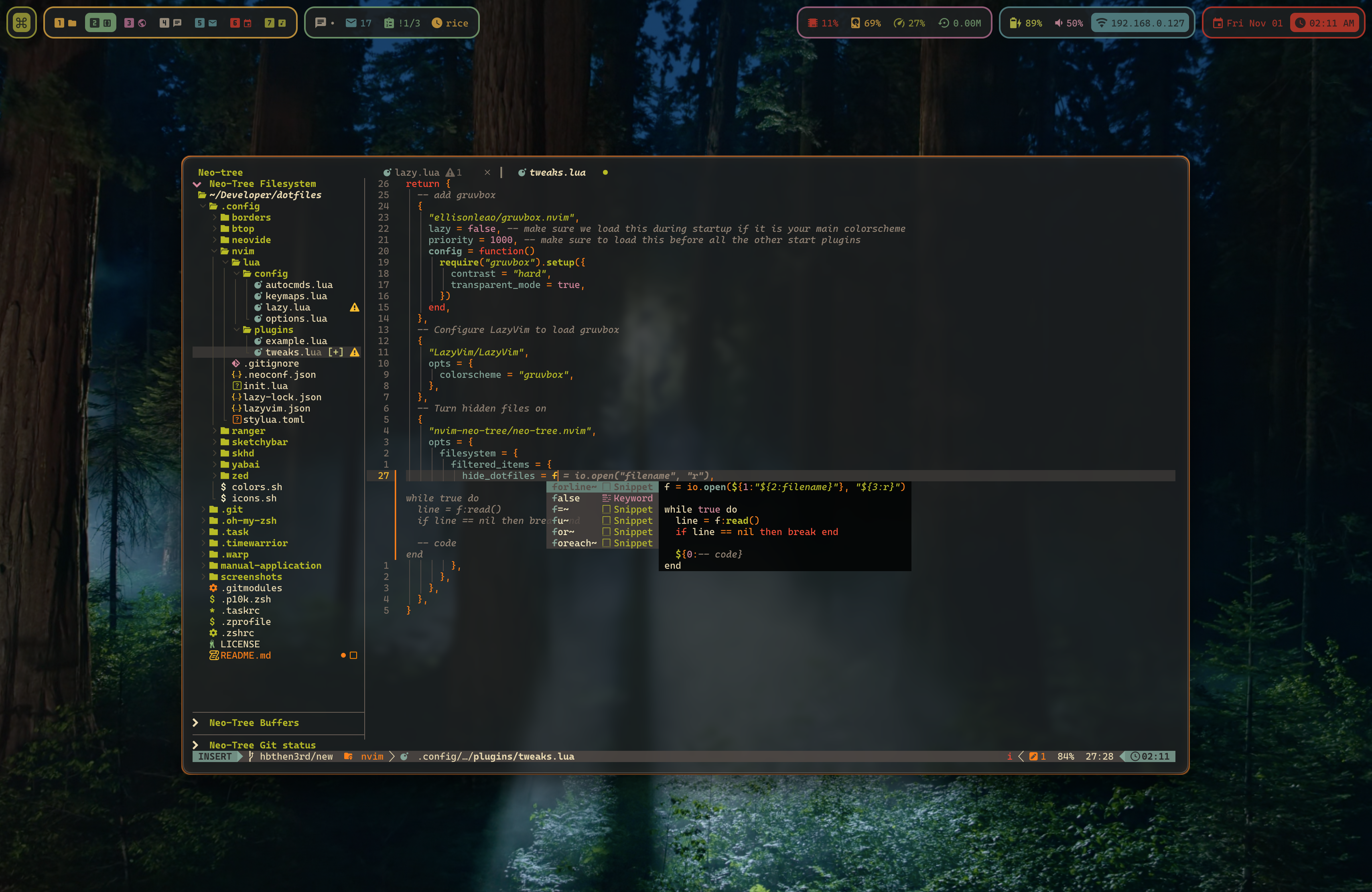Click the 02:11 AM clock item
Image resolution: width=1372 pixels, height=892 pixels.
pyautogui.click(x=1324, y=23)
